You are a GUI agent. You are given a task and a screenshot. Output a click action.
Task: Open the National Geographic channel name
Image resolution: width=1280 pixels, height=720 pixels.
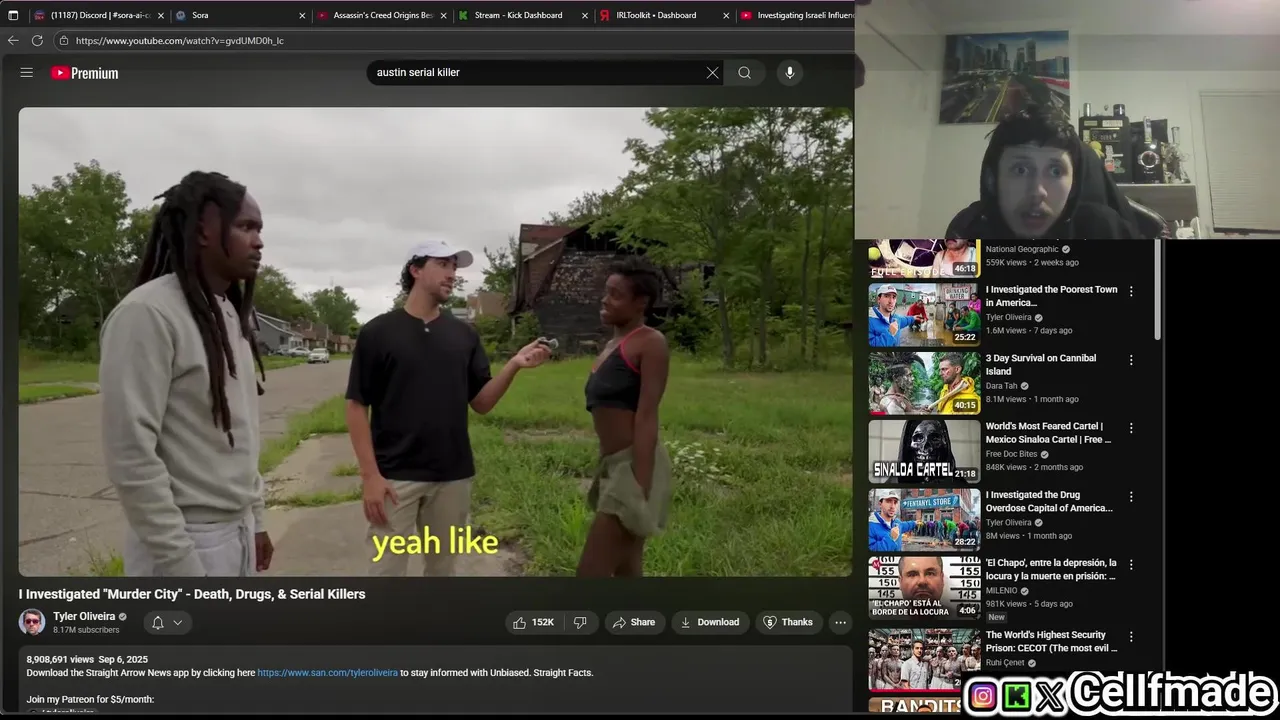[x=1022, y=249]
